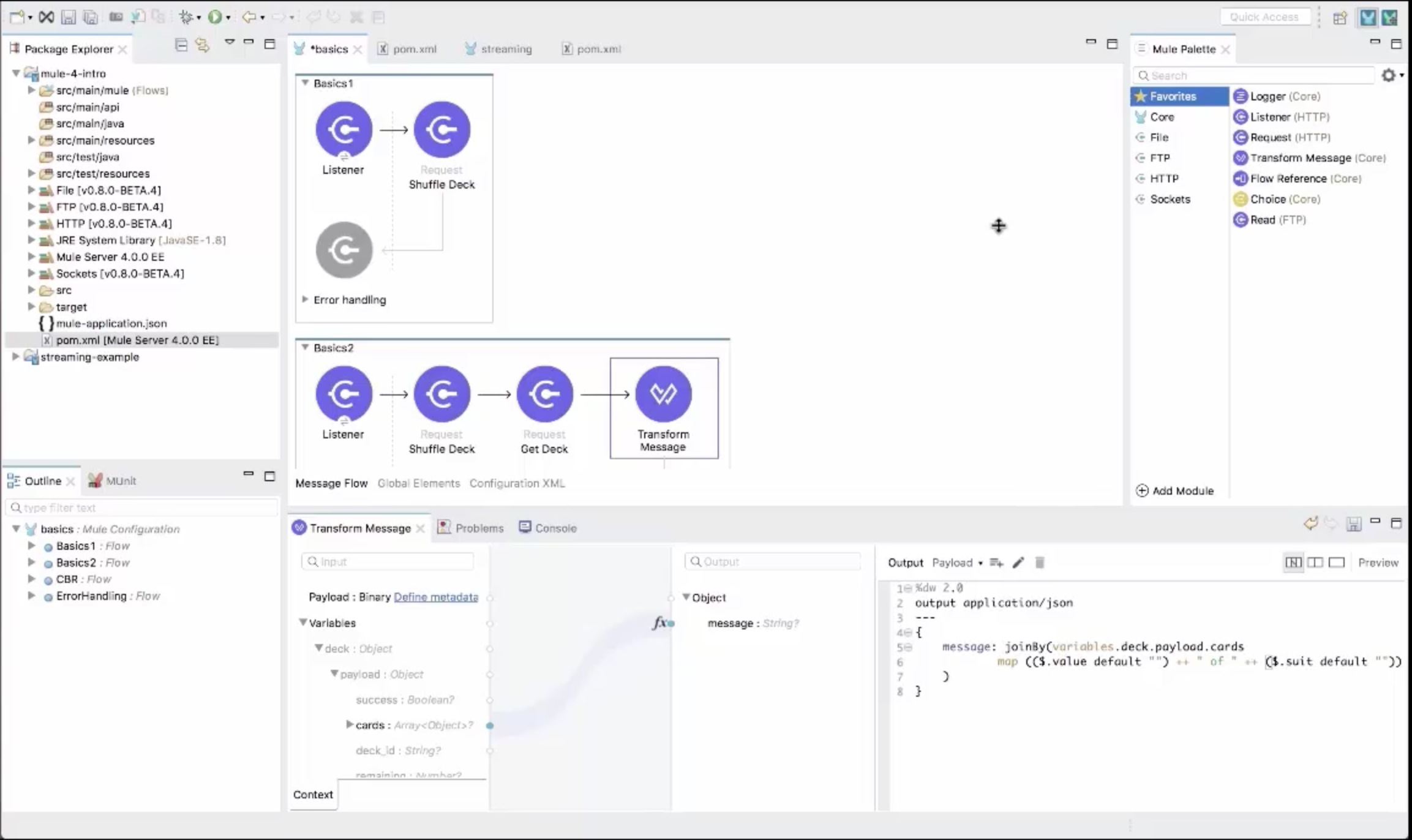
Task: Click the Transform Message node in Basics2
Action: (x=663, y=394)
